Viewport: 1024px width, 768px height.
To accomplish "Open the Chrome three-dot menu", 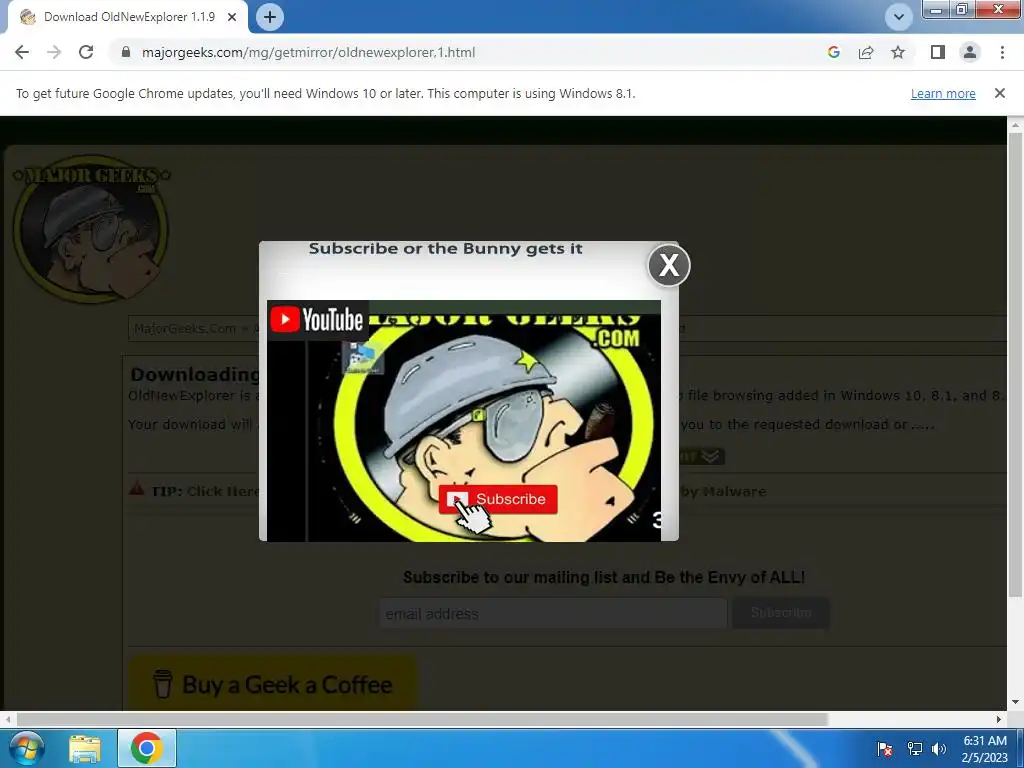I will (x=1002, y=52).
